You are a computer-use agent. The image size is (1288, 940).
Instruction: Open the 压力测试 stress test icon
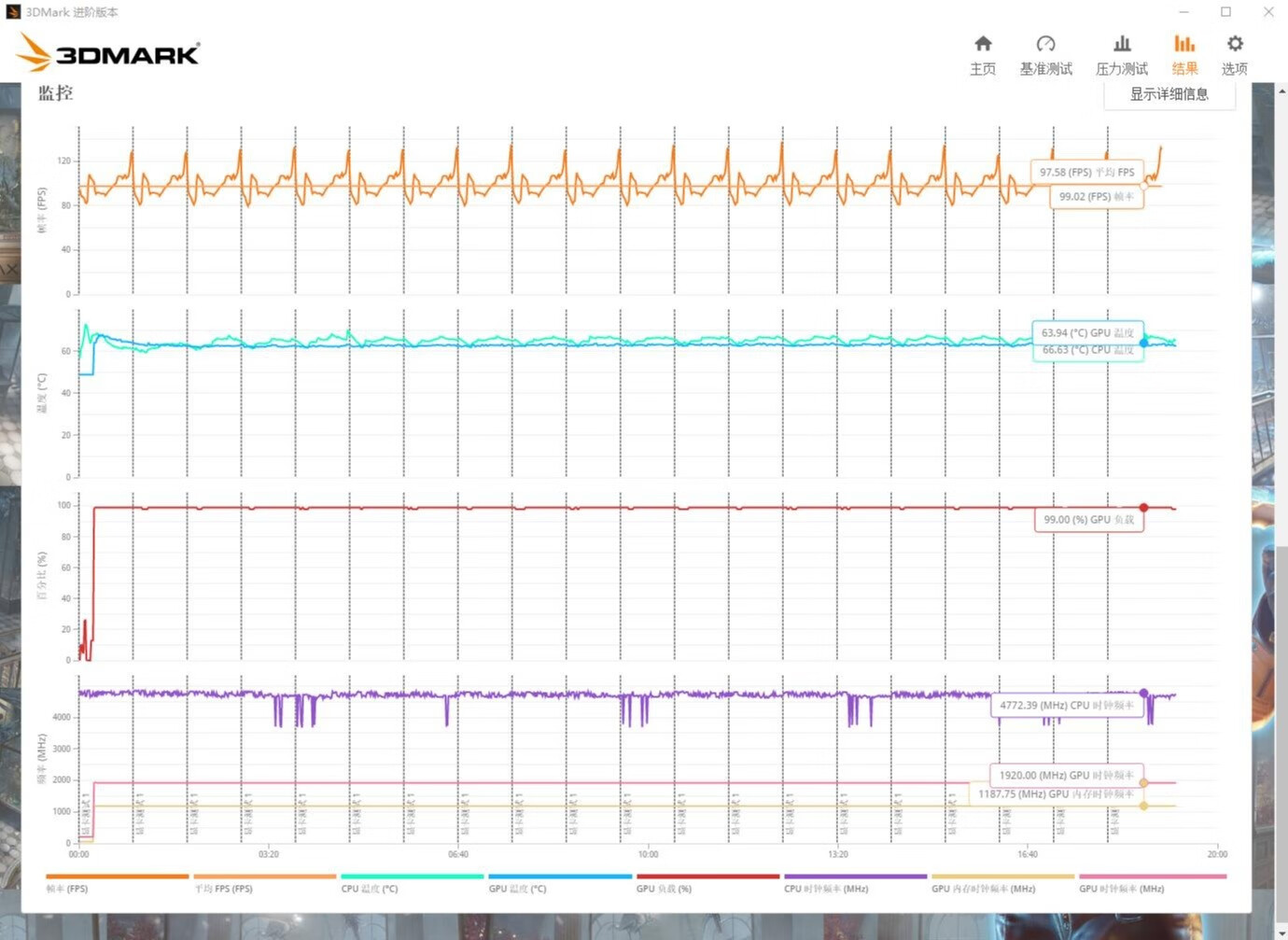(1122, 44)
